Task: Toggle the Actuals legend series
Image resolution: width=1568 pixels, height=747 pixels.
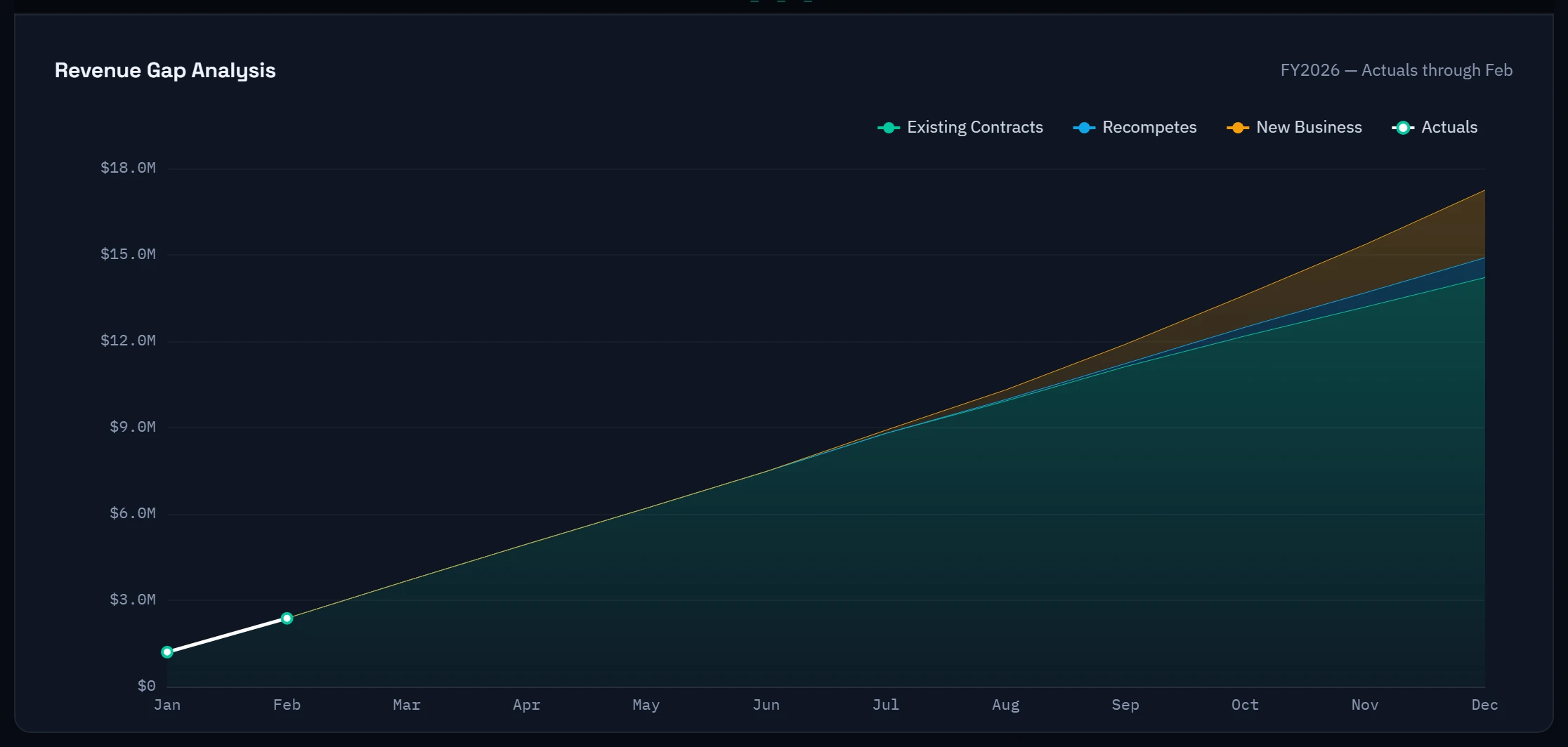Action: pos(1435,127)
